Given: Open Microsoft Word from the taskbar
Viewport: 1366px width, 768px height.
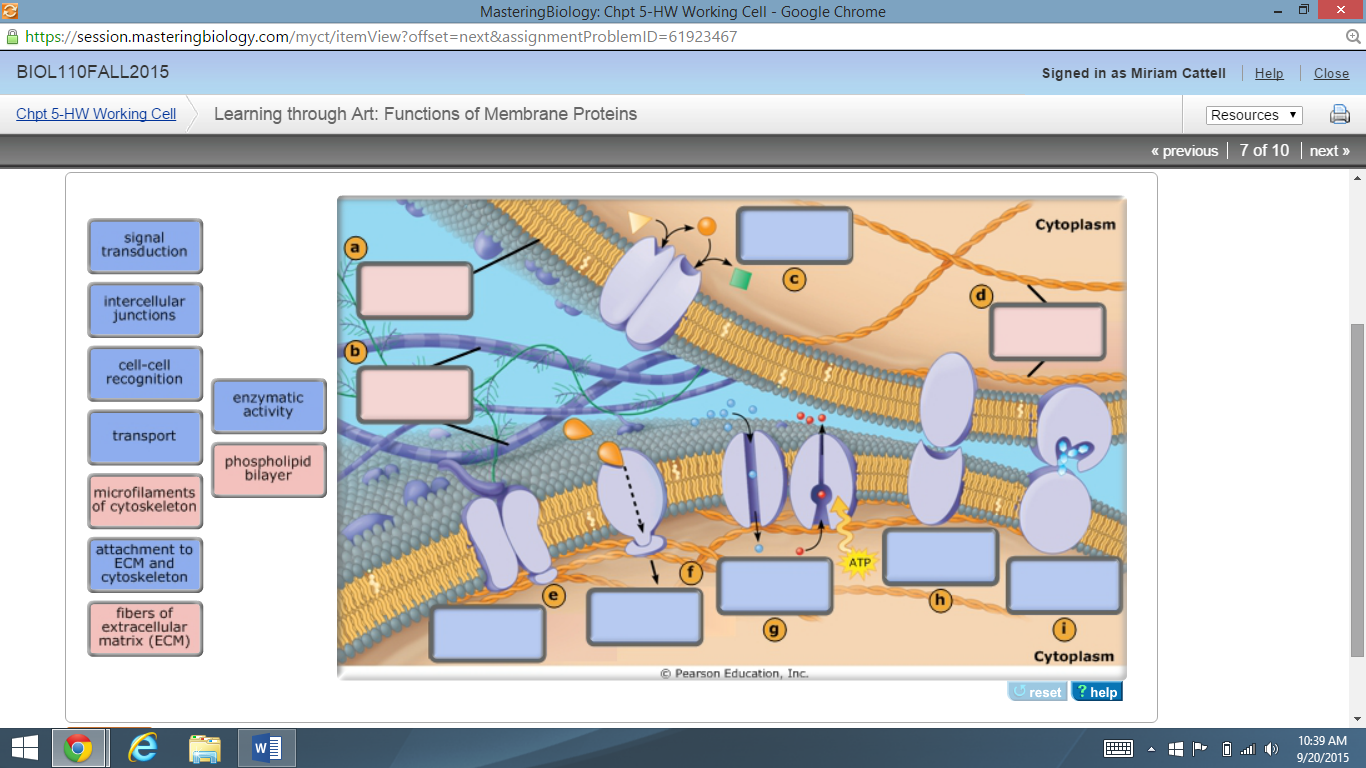Looking at the screenshot, I should tap(267, 748).
